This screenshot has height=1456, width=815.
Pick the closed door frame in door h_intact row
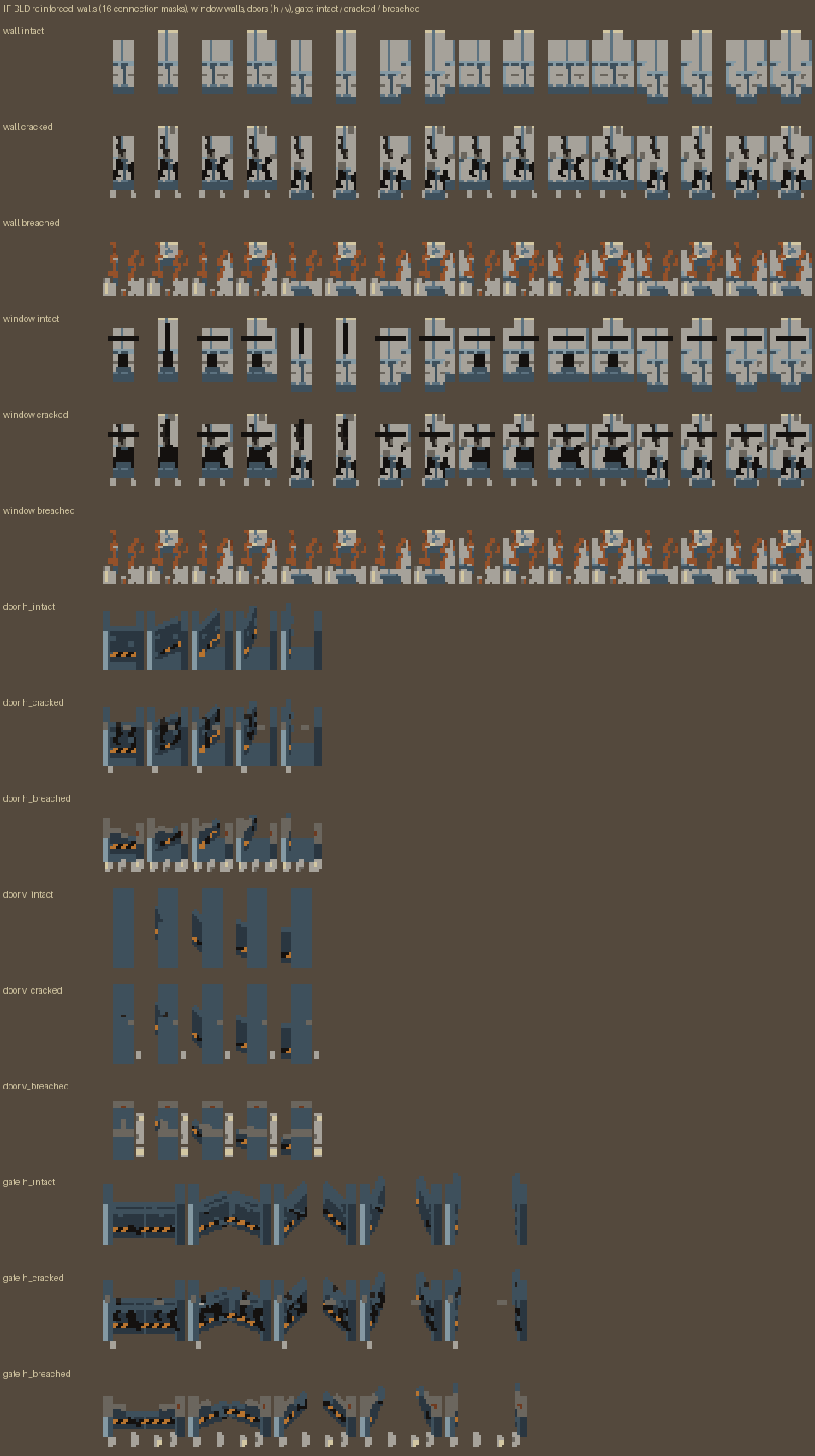(x=124, y=641)
